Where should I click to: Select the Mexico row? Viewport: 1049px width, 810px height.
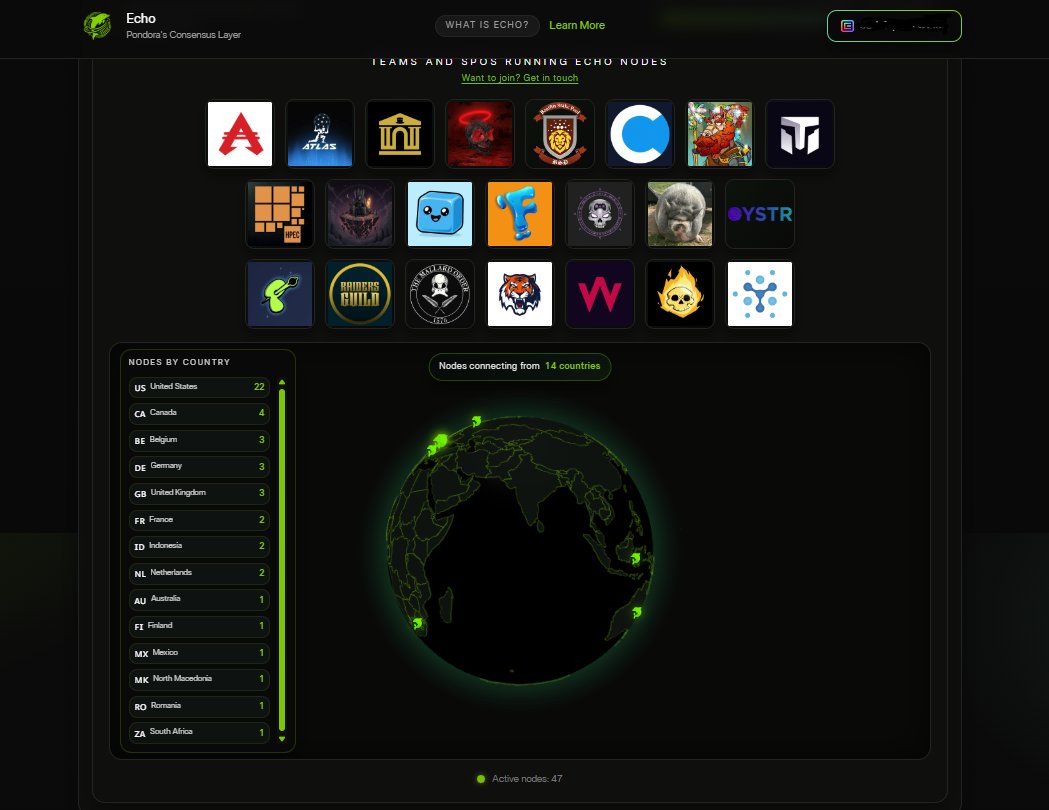point(199,653)
